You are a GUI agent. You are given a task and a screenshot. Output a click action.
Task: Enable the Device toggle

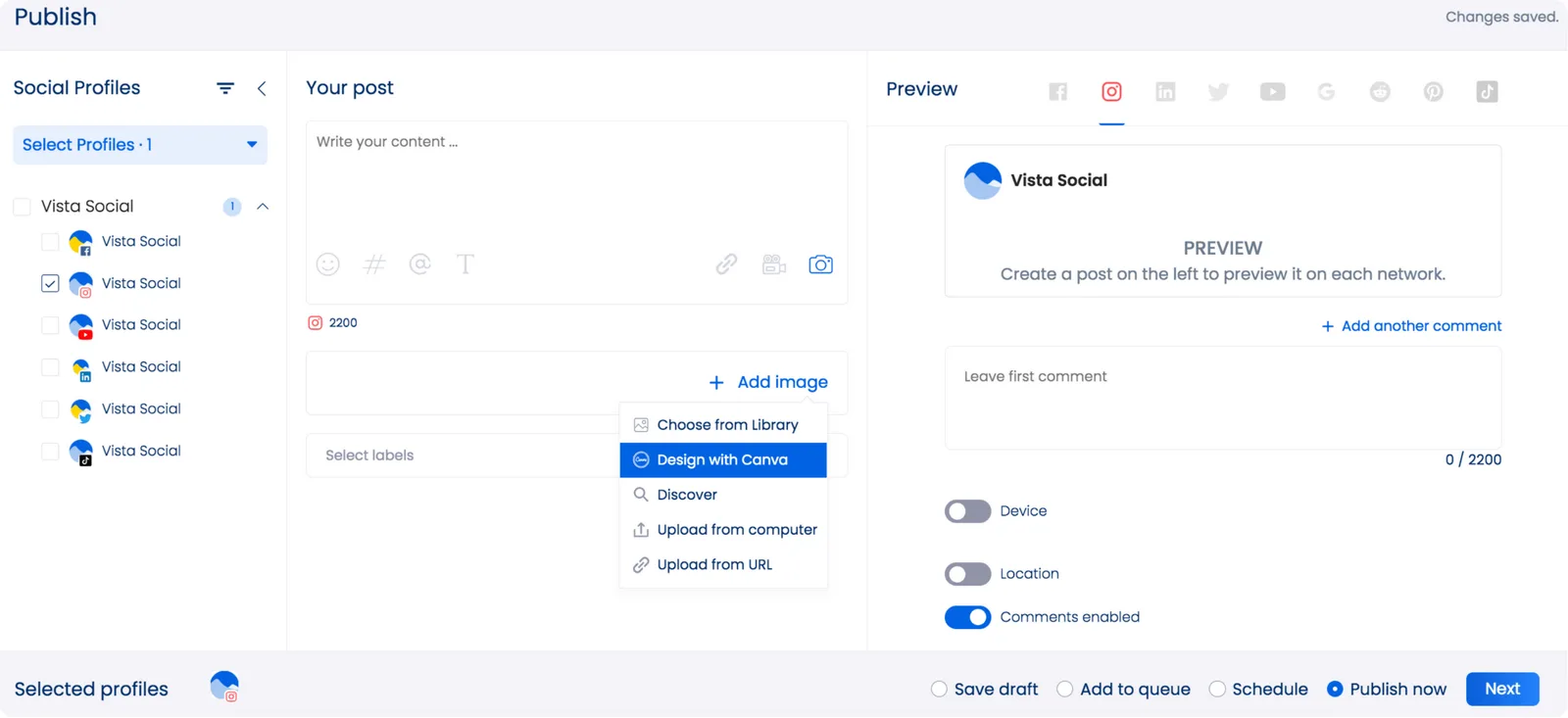pos(967,511)
